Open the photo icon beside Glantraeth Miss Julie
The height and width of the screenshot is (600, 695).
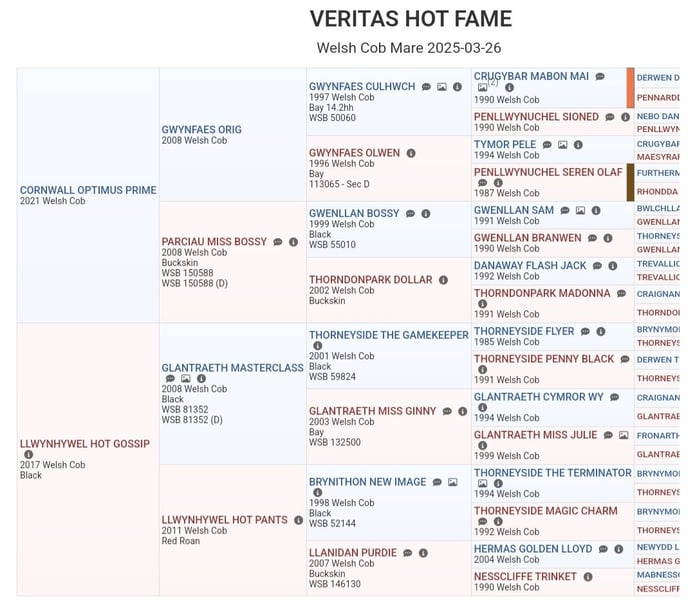(x=623, y=435)
